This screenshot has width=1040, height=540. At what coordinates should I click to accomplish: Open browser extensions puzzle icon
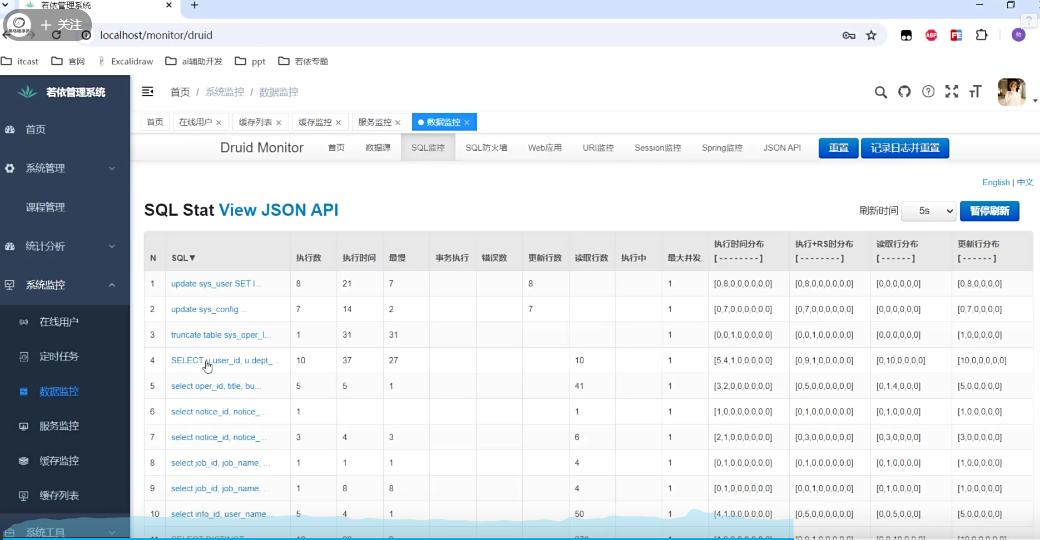click(981, 35)
